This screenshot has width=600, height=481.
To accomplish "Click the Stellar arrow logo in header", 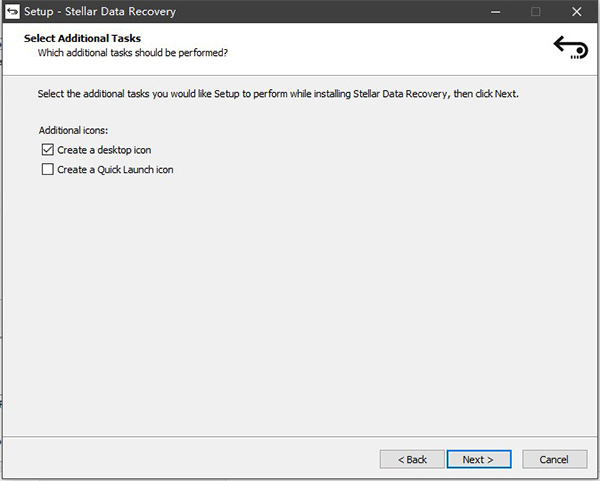I will point(570,47).
